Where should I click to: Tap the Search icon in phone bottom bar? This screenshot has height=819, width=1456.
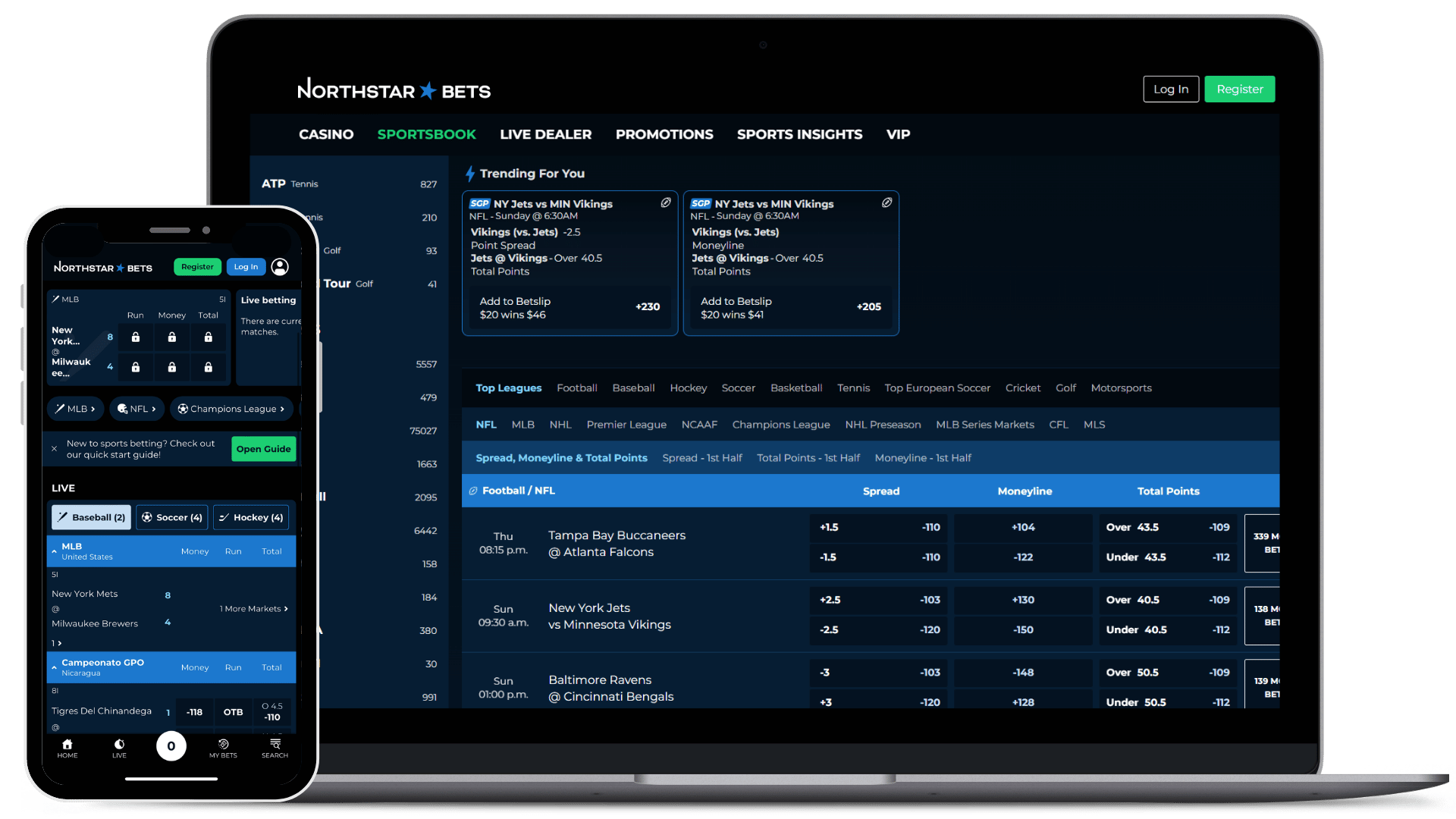pos(275,748)
